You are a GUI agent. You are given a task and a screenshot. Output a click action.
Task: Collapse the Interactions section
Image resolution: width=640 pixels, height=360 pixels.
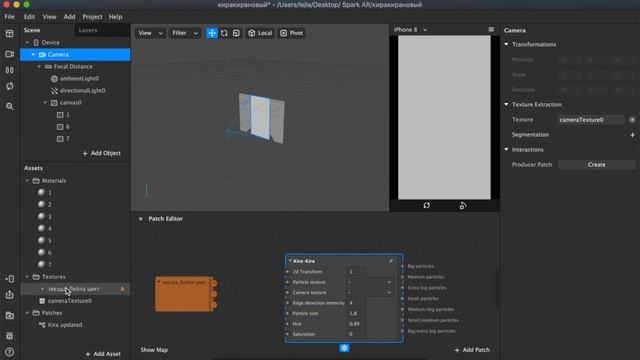click(x=507, y=150)
